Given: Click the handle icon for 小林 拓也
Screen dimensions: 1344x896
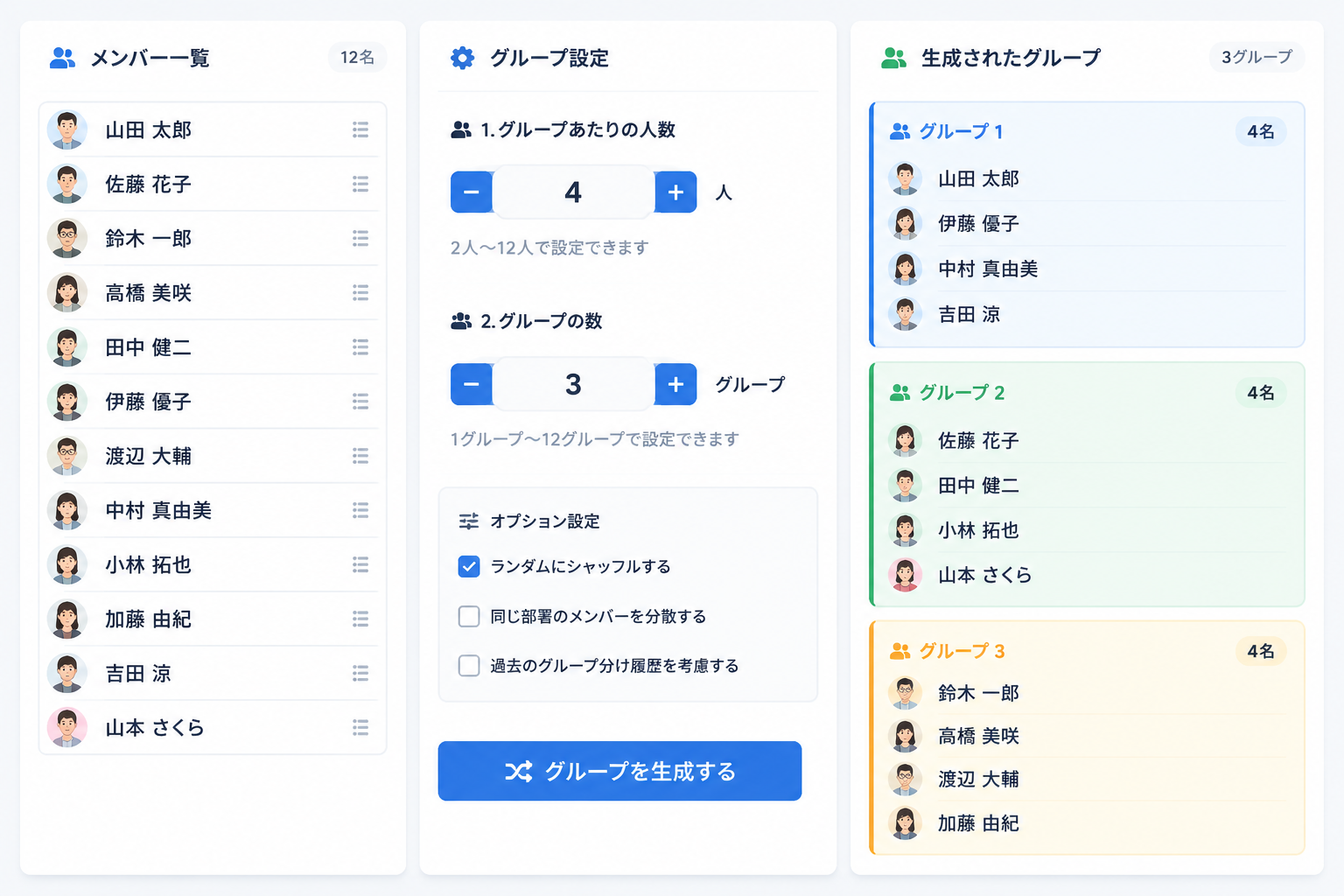Looking at the screenshot, I should [360, 564].
